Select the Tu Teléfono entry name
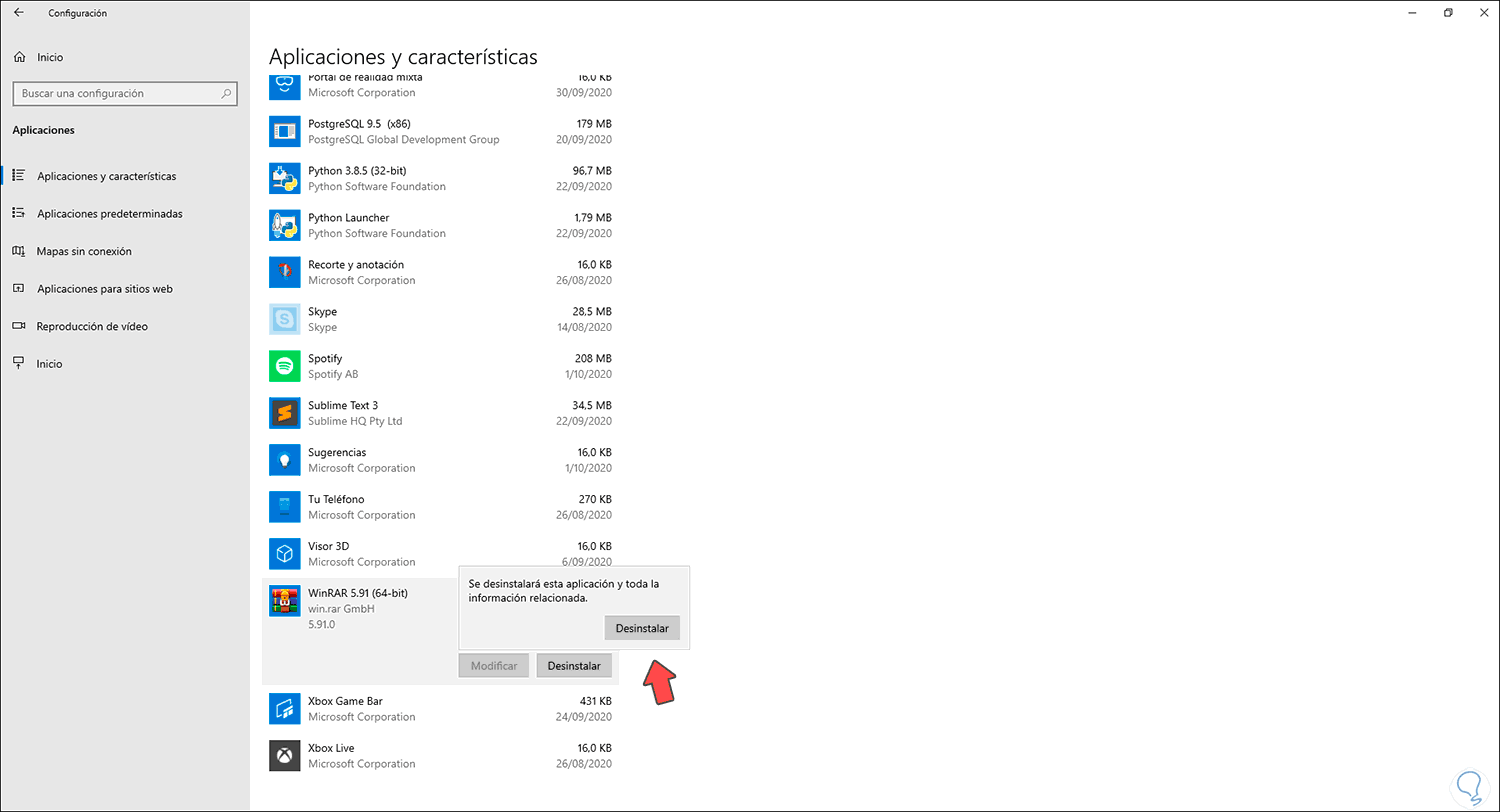This screenshot has height=812, width=1500. click(x=336, y=499)
